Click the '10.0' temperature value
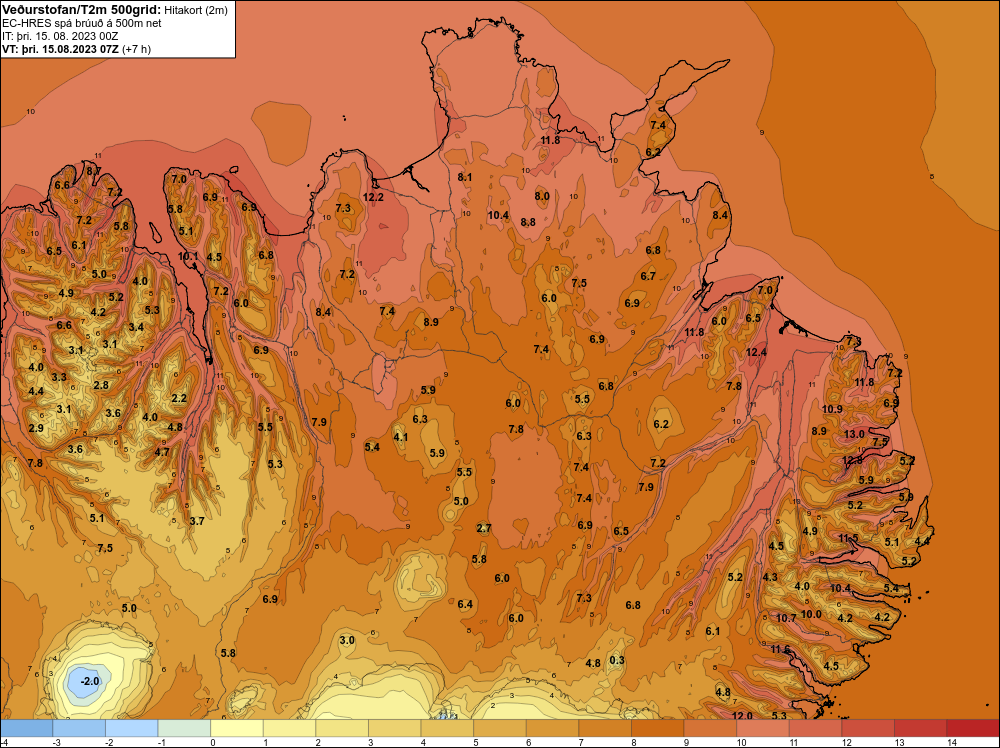Image resolution: width=1000 pixels, height=748 pixels. tap(811, 614)
